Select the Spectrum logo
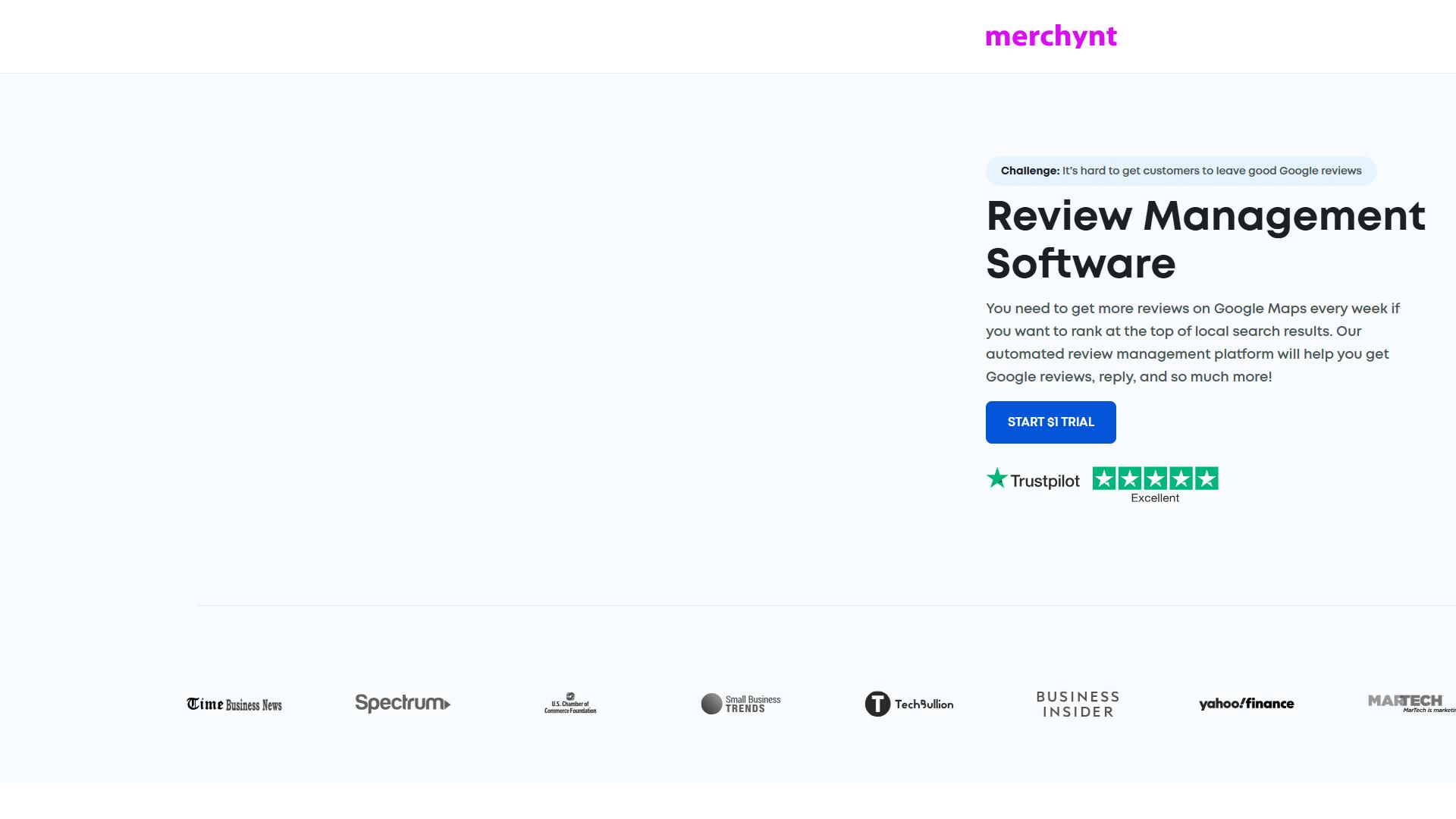 point(403,703)
